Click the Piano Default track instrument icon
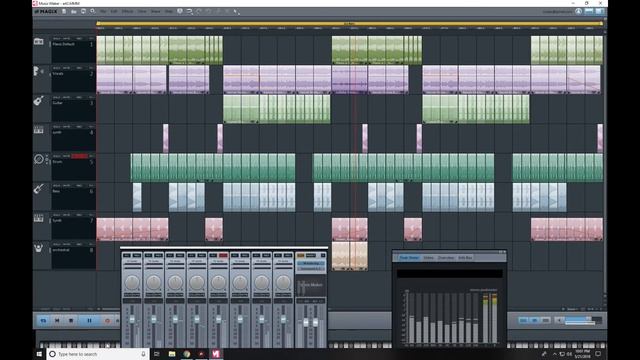The width and height of the screenshot is (640, 360). coord(39,42)
